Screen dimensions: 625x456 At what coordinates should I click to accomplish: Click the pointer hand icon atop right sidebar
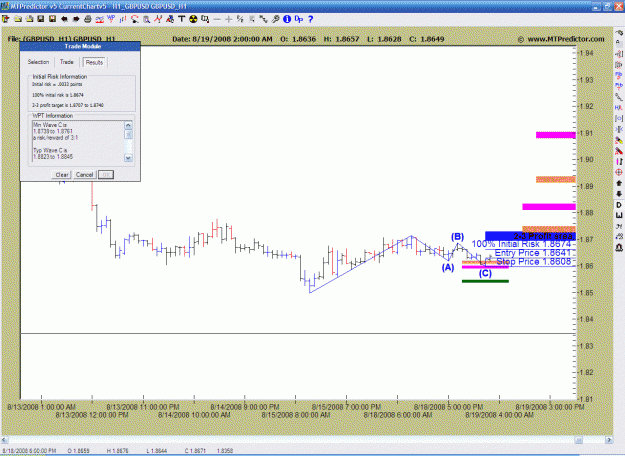pos(619,33)
